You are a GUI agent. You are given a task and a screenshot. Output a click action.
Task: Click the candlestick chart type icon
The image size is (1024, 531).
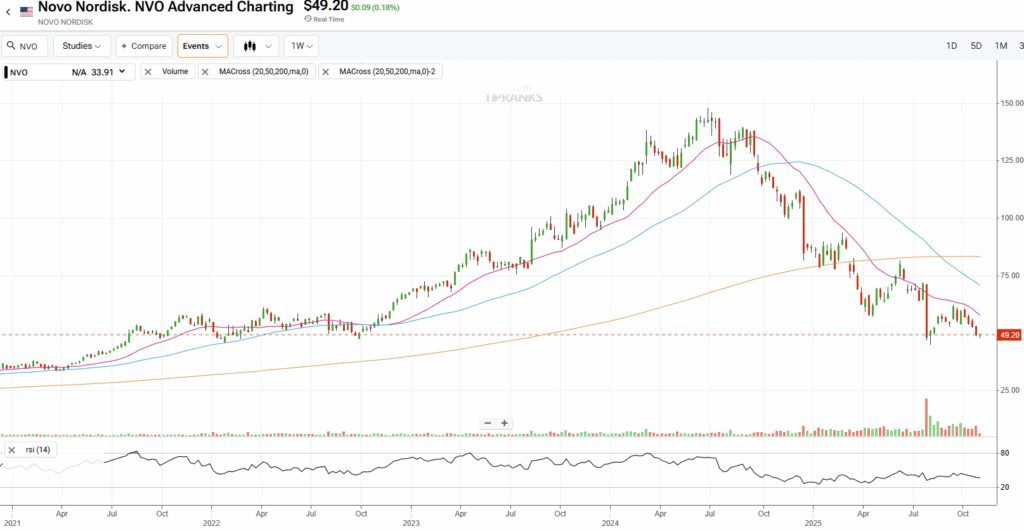click(x=248, y=46)
